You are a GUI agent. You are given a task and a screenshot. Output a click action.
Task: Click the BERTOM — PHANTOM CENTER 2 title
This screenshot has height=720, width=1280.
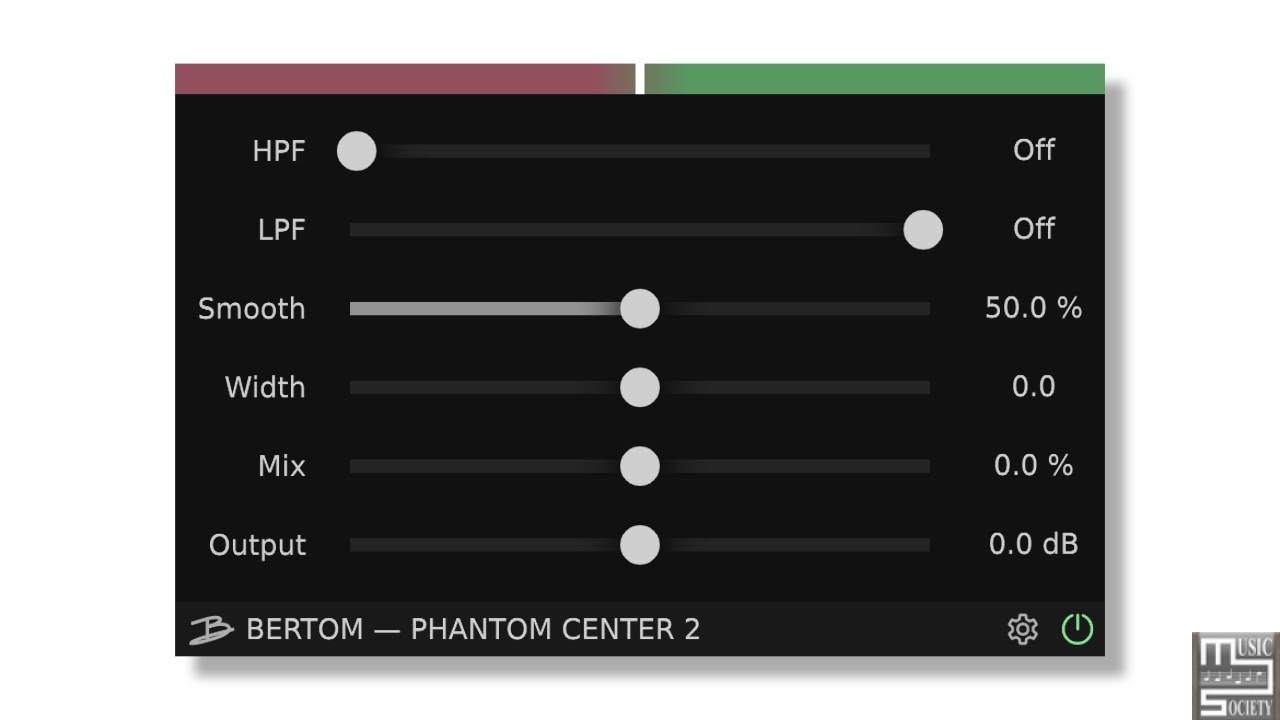473,630
